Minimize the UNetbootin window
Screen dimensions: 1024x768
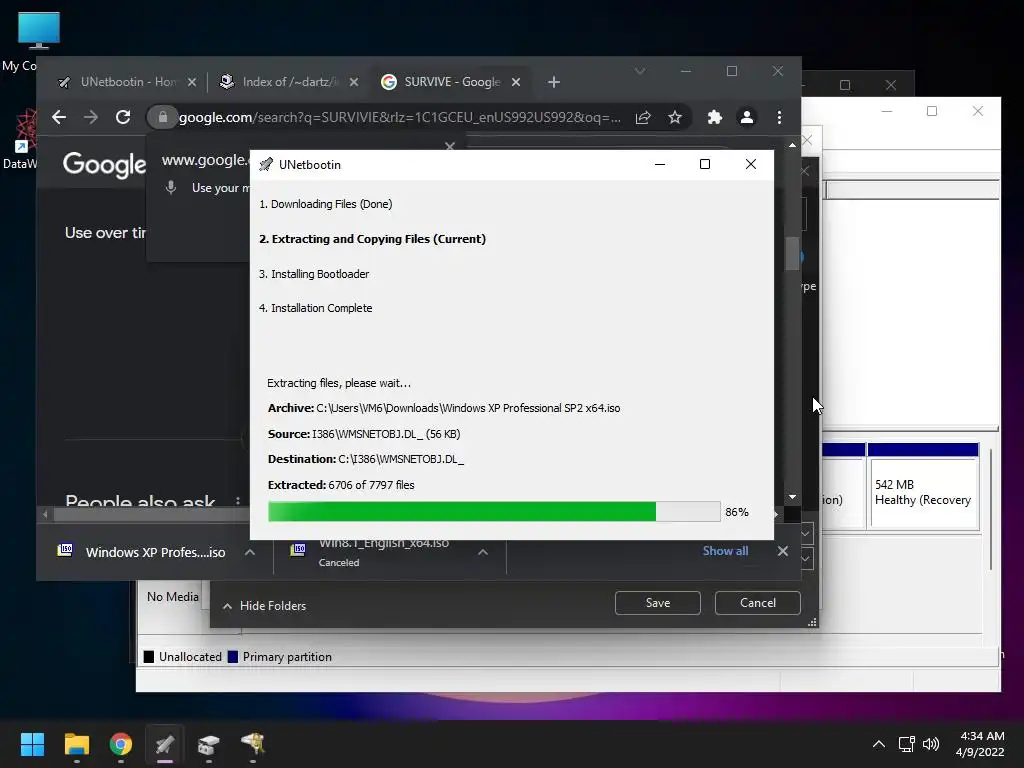pos(660,165)
